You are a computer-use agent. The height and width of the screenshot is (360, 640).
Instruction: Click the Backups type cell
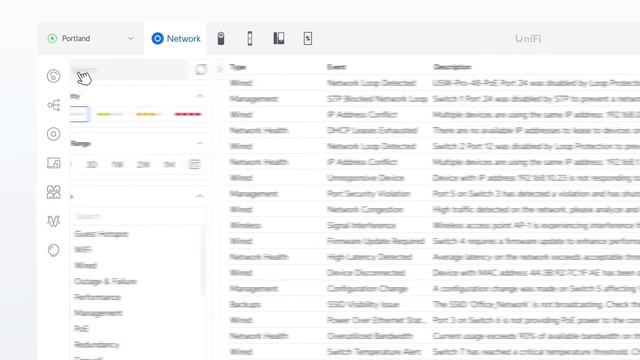coord(245,304)
